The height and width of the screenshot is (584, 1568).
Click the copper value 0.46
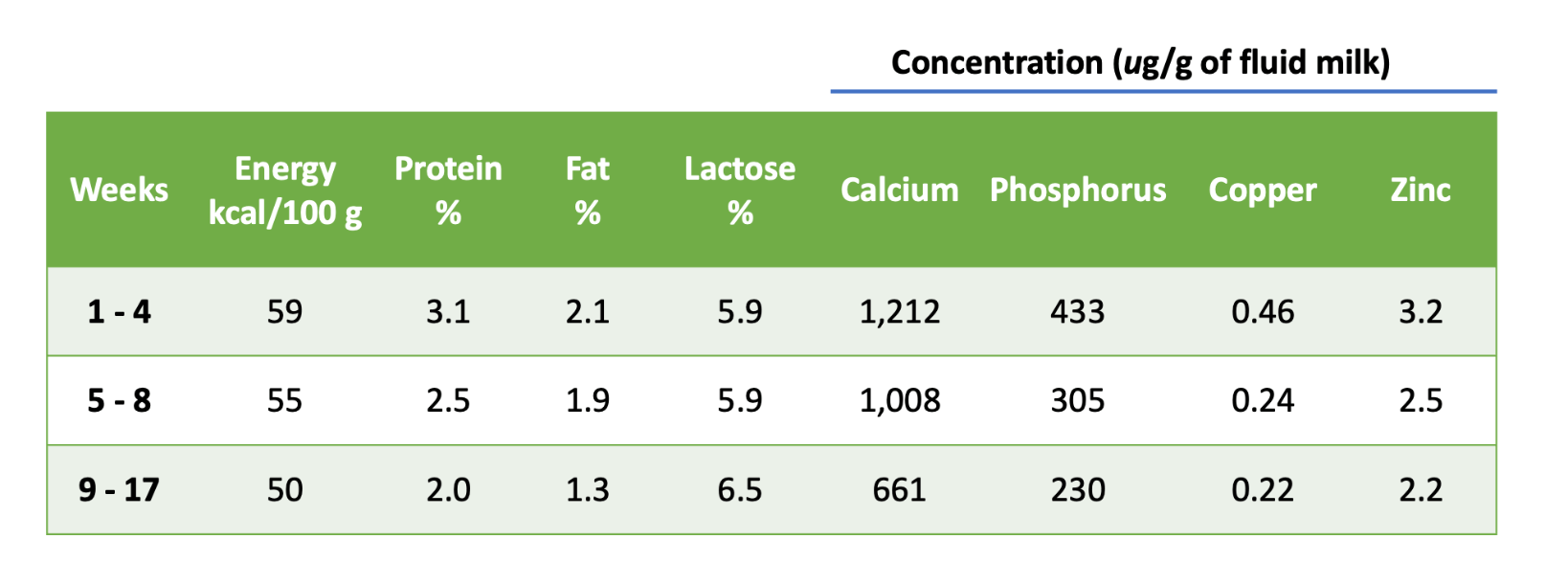click(1263, 312)
